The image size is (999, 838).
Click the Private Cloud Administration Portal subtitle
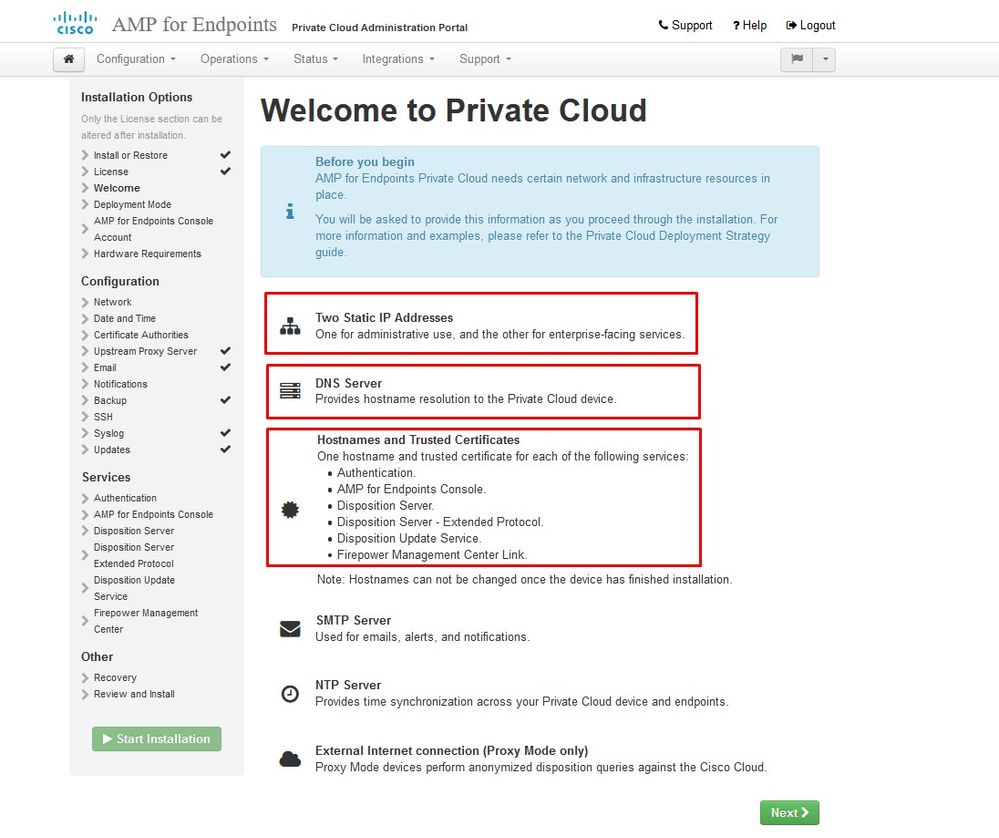click(x=380, y=27)
